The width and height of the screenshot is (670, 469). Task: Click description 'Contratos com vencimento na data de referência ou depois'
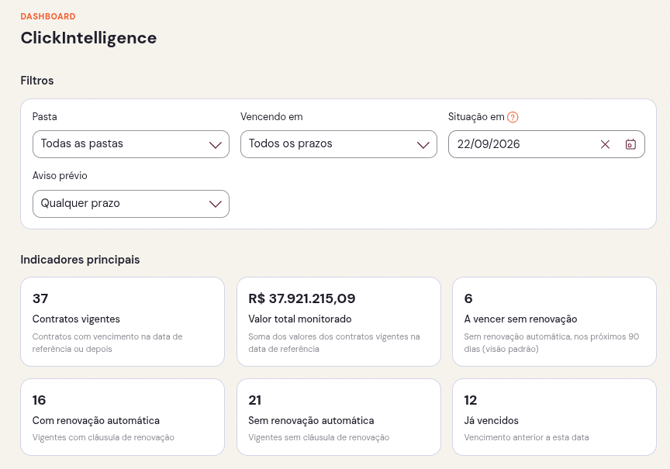(107, 343)
